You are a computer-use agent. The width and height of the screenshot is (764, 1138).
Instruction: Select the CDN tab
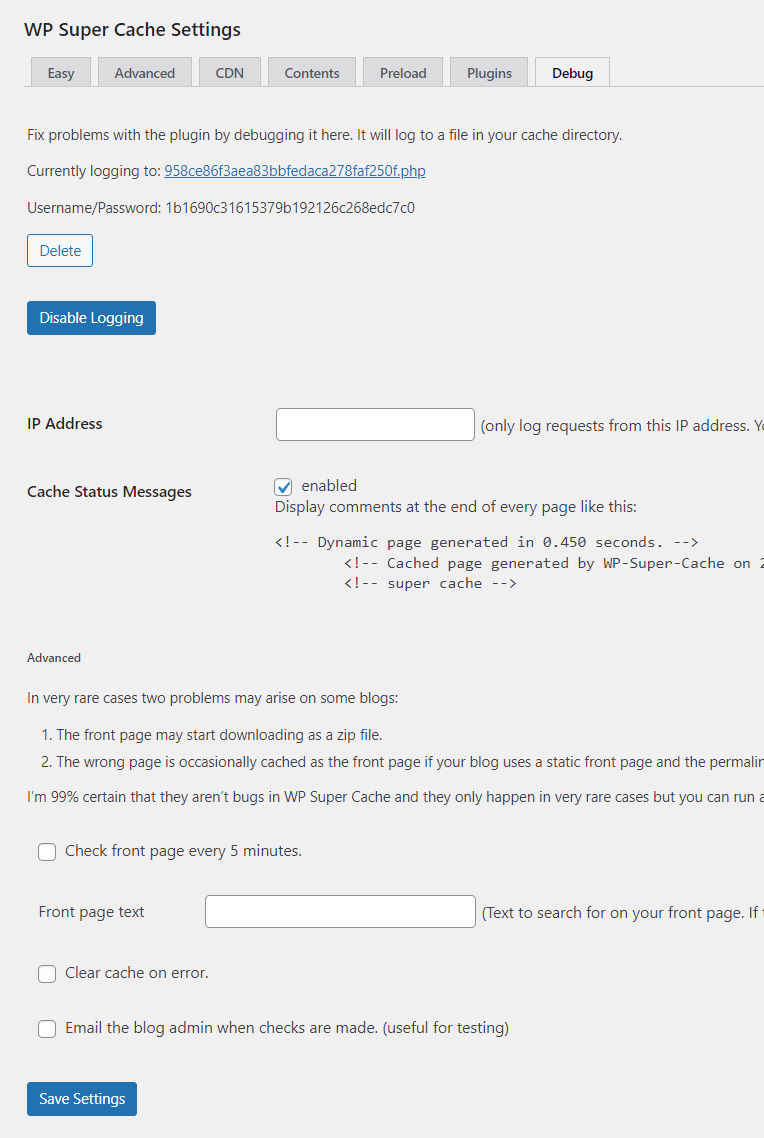pyautogui.click(x=229, y=73)
